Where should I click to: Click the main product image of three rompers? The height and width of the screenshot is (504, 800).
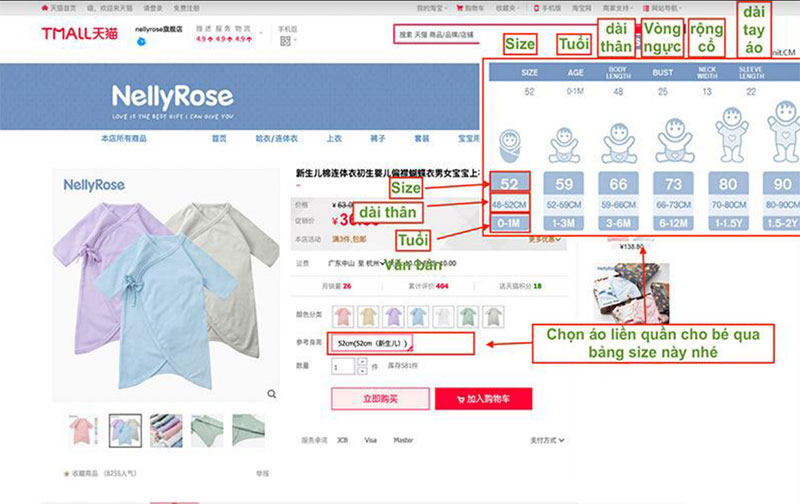tap(167, 286)
